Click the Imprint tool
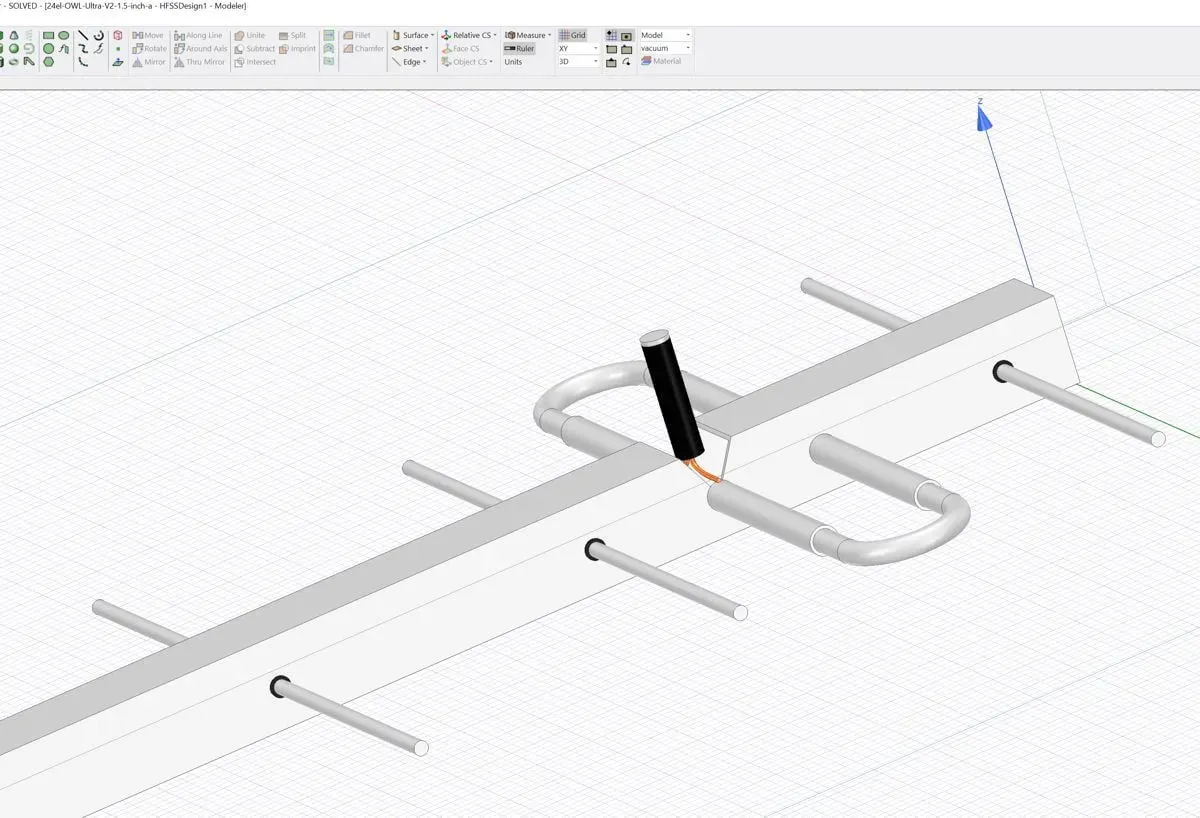The height and width of the screenshot is (818, 1200). pos(297,48)
